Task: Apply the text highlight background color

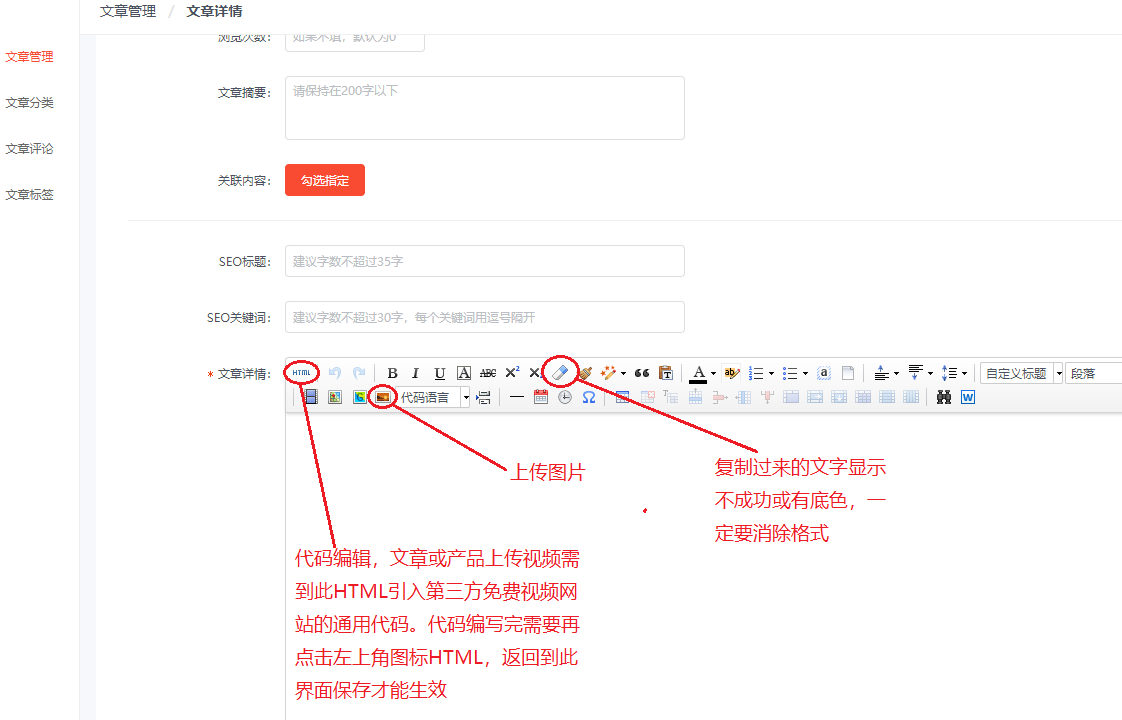Action: coord(731,373)
